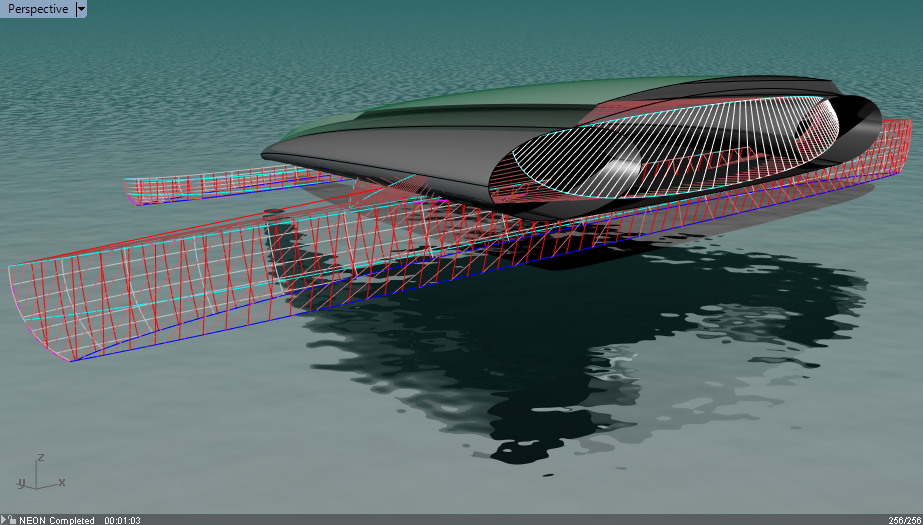
Task: Click the render time 00:01:03
Action: click(122, 520)
